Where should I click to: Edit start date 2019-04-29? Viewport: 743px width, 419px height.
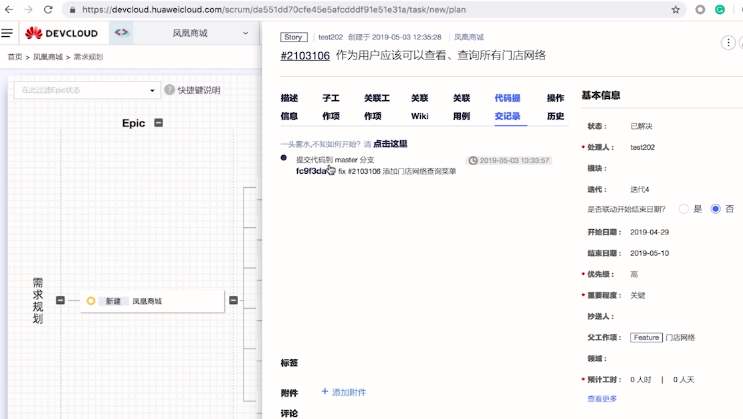tap(650, 232)
